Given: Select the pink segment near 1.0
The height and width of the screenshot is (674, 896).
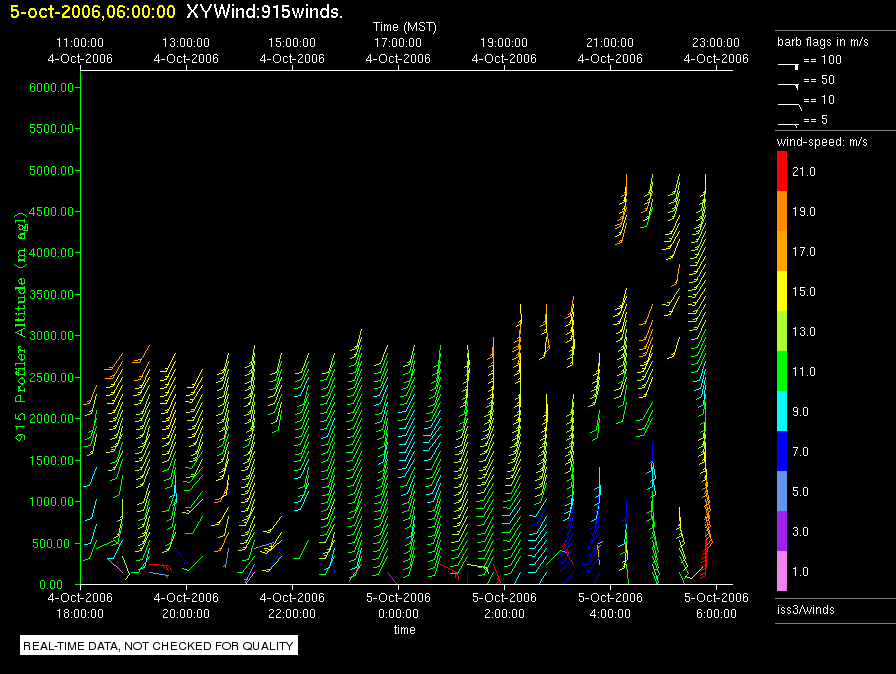Looking at the screenshot, I should (x=782, y=571).
